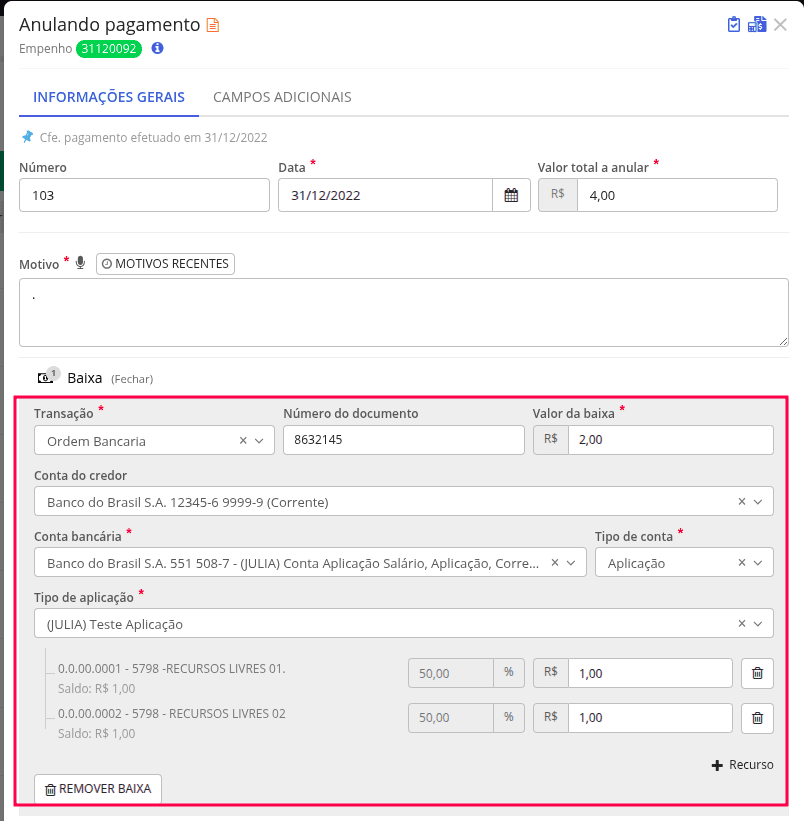Edit the Valor da baixa amount
The height and width of the screenshot is (821, 804).
click(x=671, y=440)
